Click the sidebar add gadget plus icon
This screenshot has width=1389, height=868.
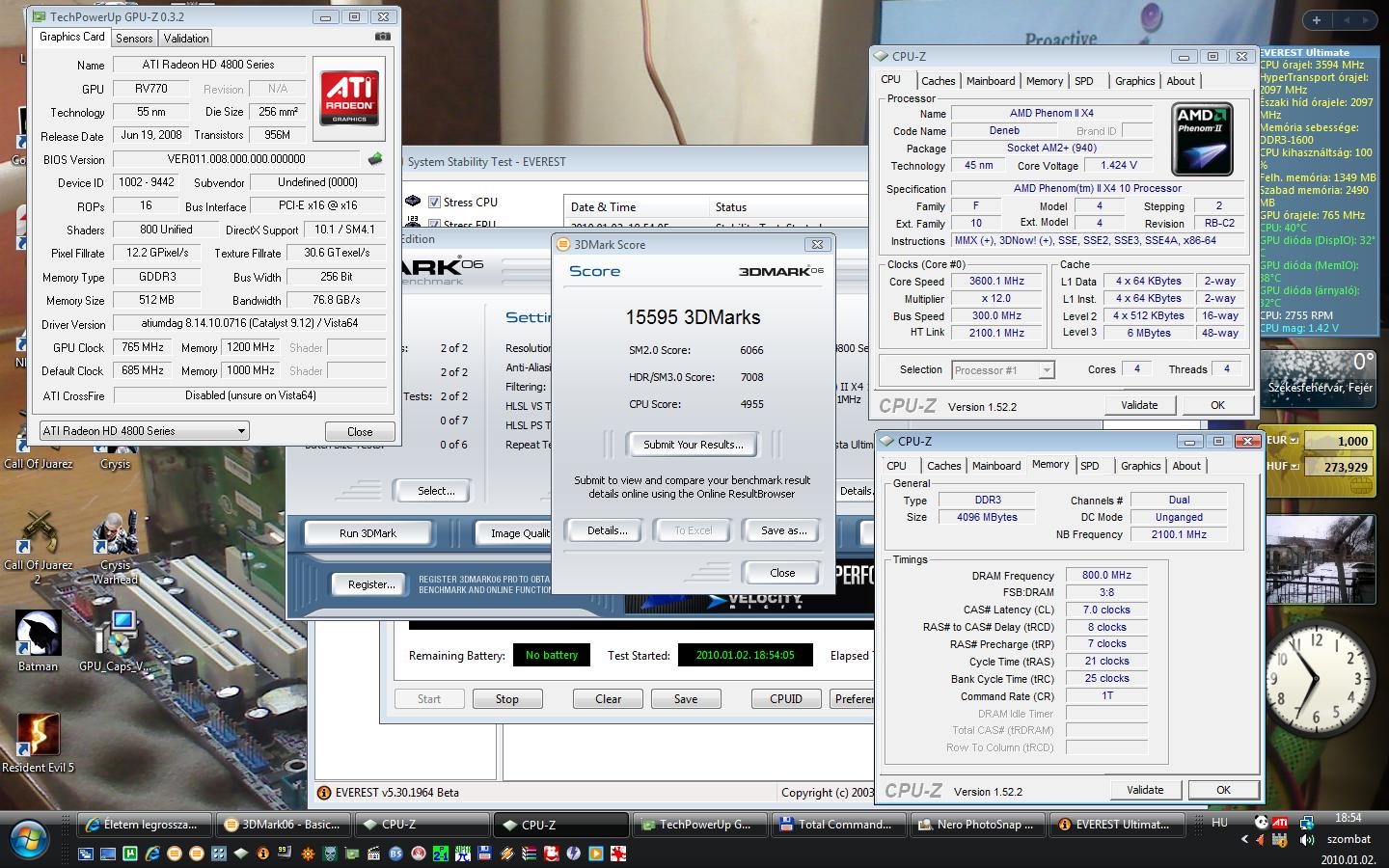click(1317, 19)
